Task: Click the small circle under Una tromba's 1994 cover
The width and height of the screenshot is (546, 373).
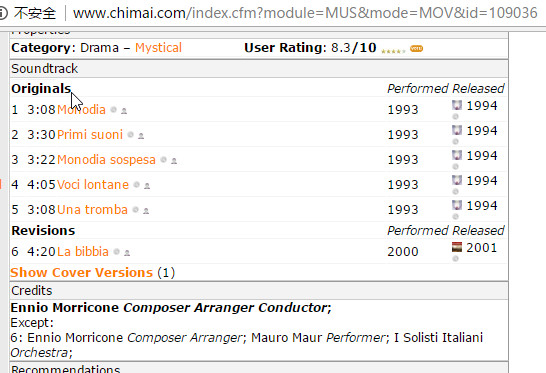Action: pyautogui.click(x=455, y=217)
